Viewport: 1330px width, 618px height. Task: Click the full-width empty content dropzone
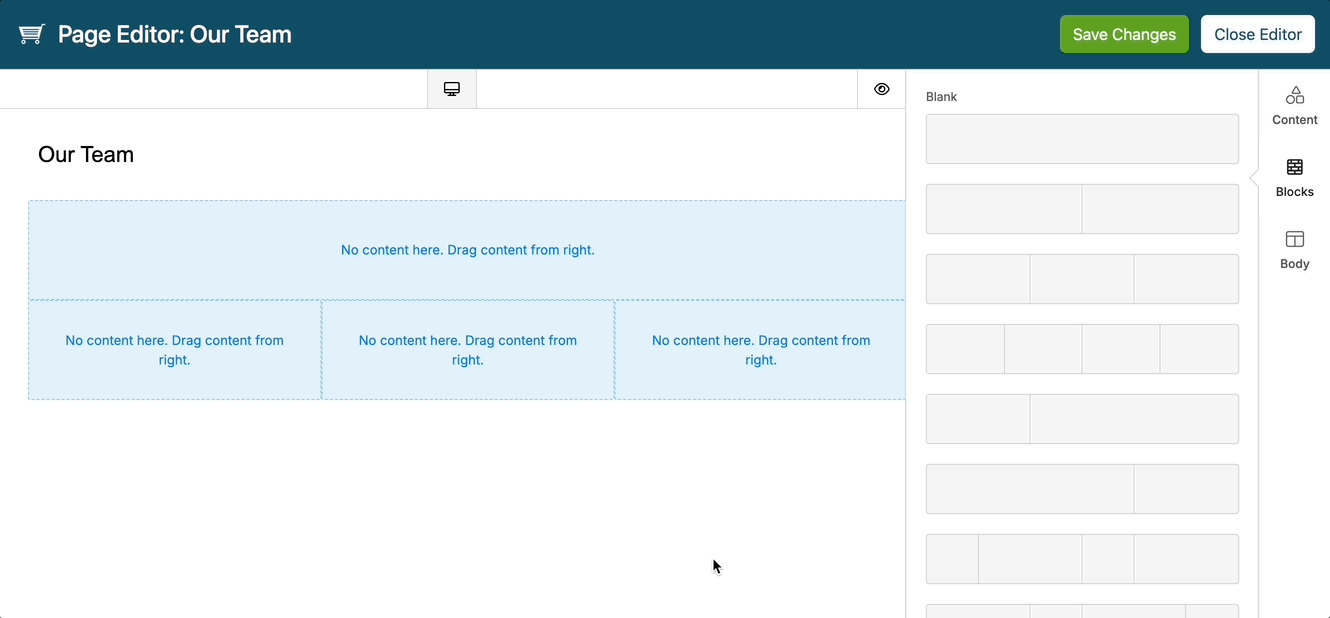467,250
